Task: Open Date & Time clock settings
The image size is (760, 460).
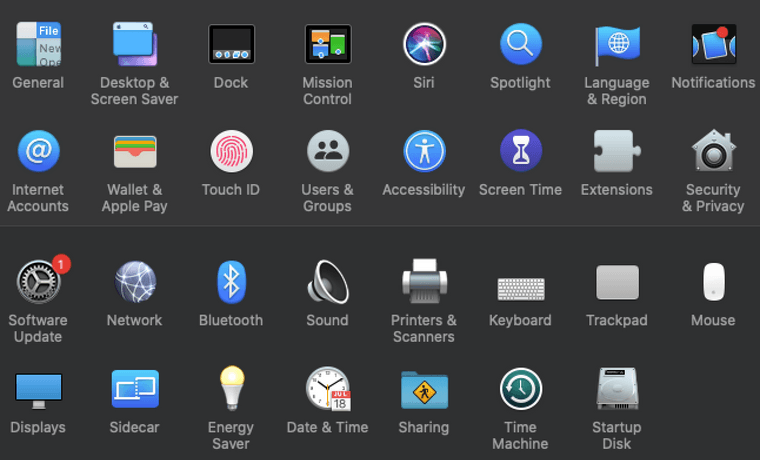Action: tap(328, 389)
